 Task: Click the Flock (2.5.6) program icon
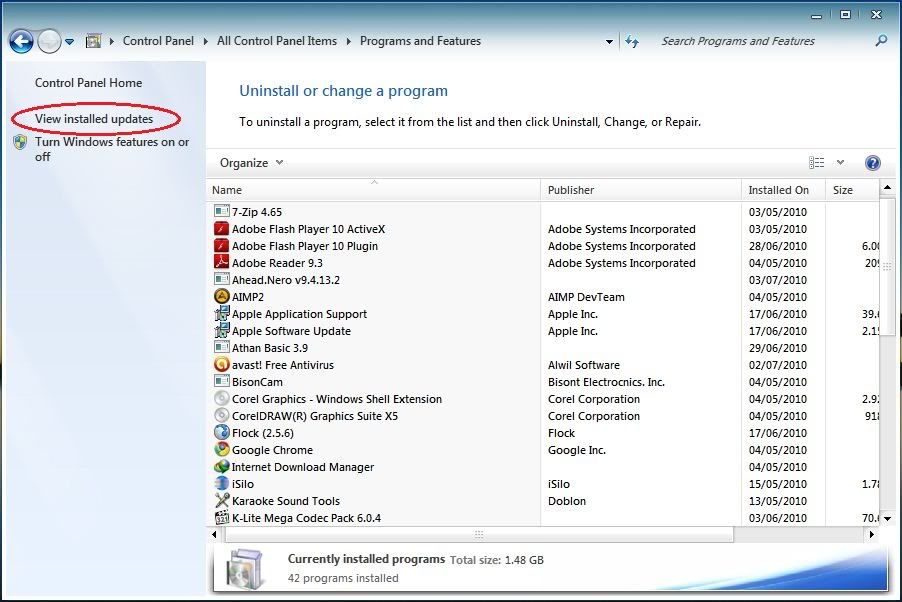pos(222,433)
